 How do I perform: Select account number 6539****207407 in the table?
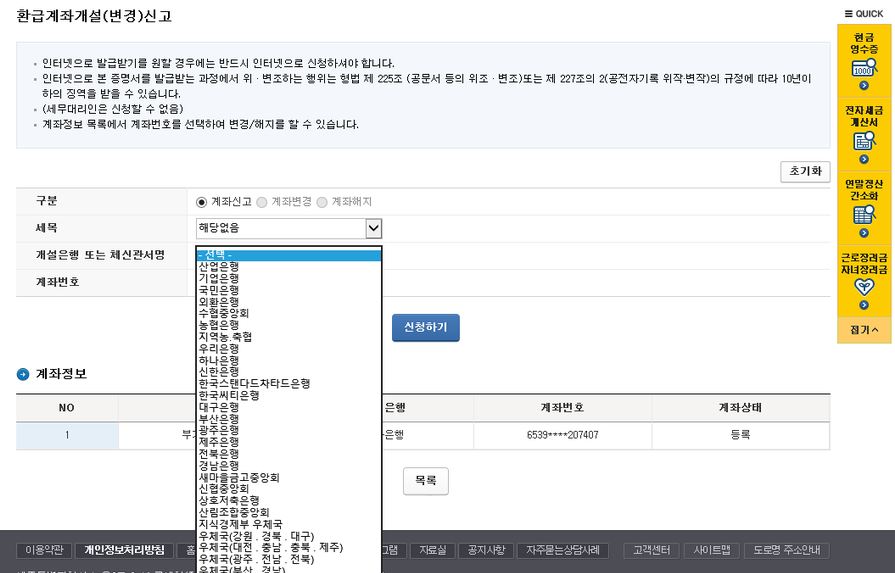562,435
